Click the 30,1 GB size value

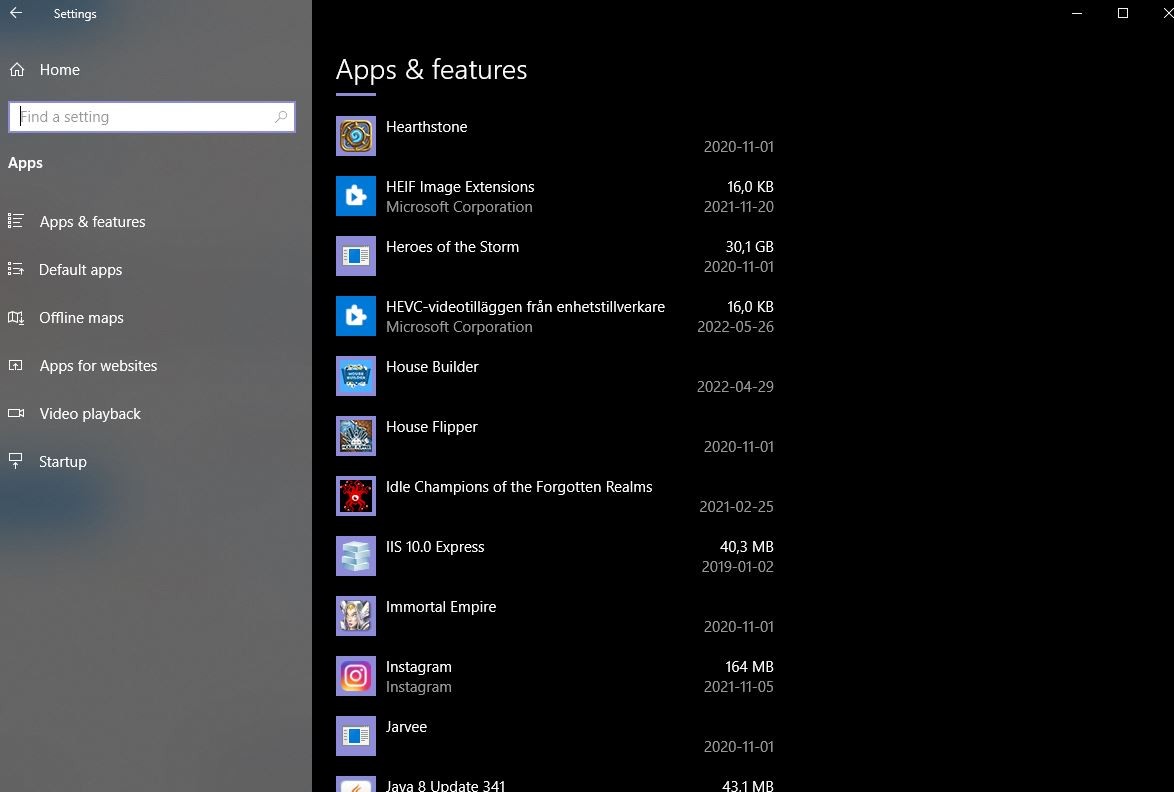[749, 246]
